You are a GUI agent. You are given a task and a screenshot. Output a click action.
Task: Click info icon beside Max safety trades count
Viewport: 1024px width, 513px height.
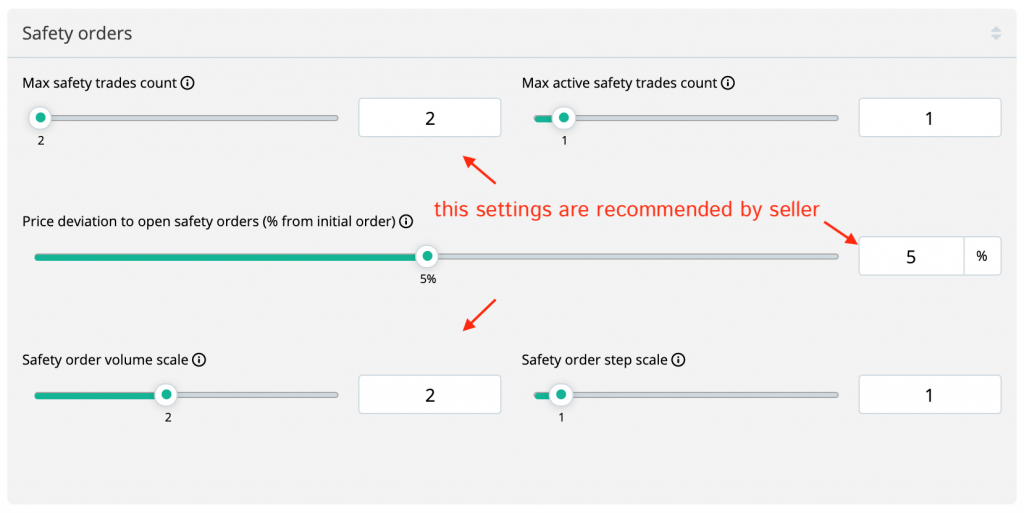[x=187, y=83]
